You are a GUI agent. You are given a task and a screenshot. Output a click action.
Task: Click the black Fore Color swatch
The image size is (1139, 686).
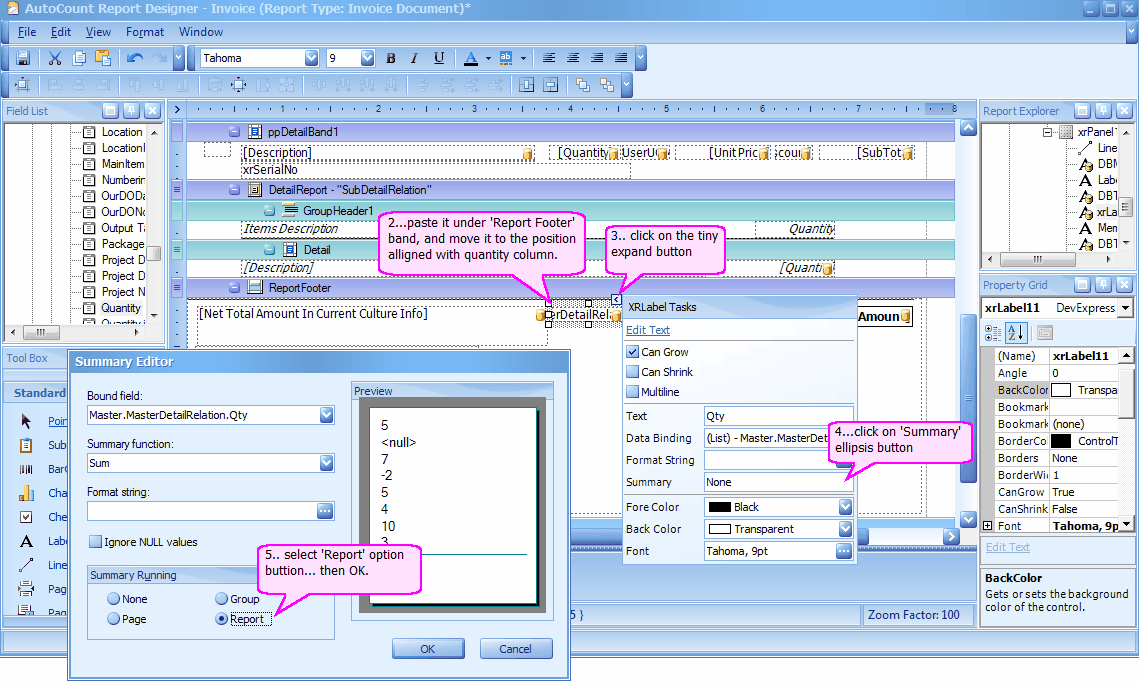pyautogui.click(x=719, y=507)
